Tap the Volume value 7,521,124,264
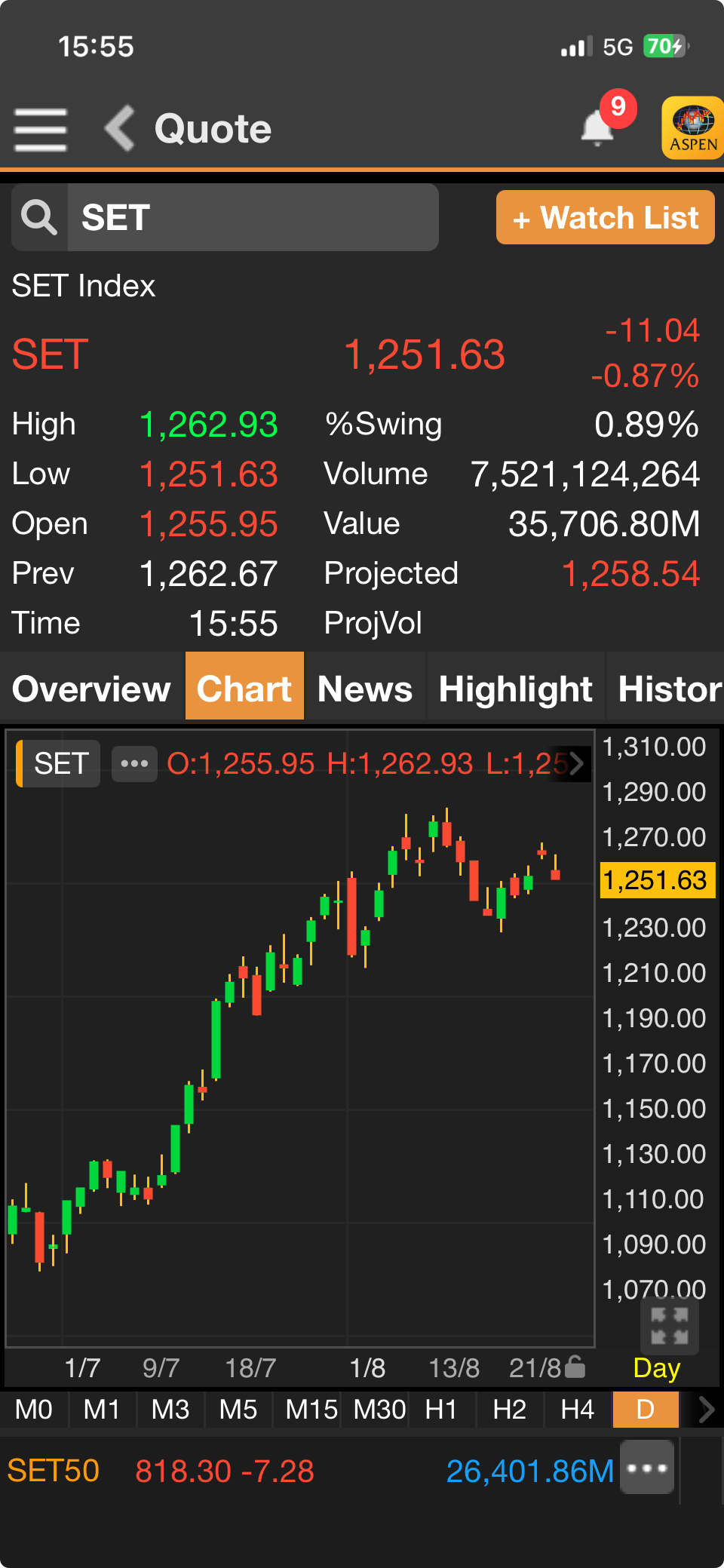The image size is (724, 1568). coord(585,474)
